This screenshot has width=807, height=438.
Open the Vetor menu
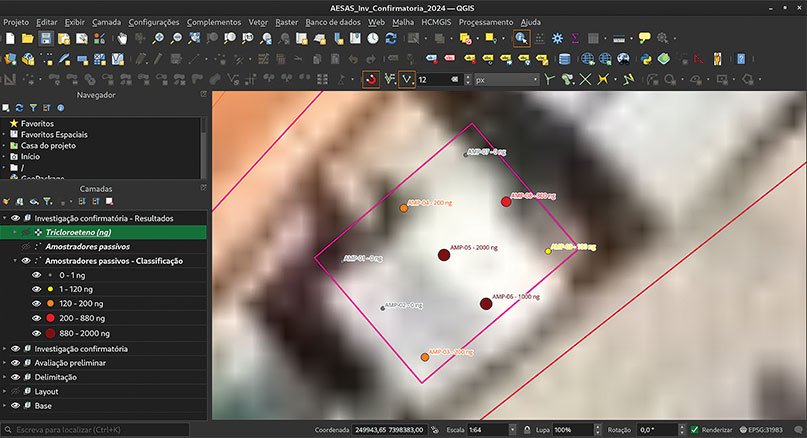point(258,22)
